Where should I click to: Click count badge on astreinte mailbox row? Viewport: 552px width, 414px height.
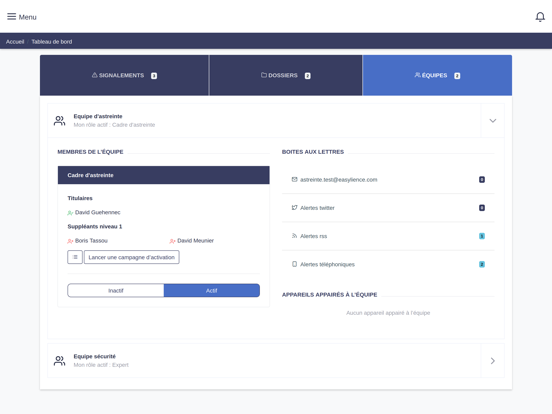coord(482,180)
